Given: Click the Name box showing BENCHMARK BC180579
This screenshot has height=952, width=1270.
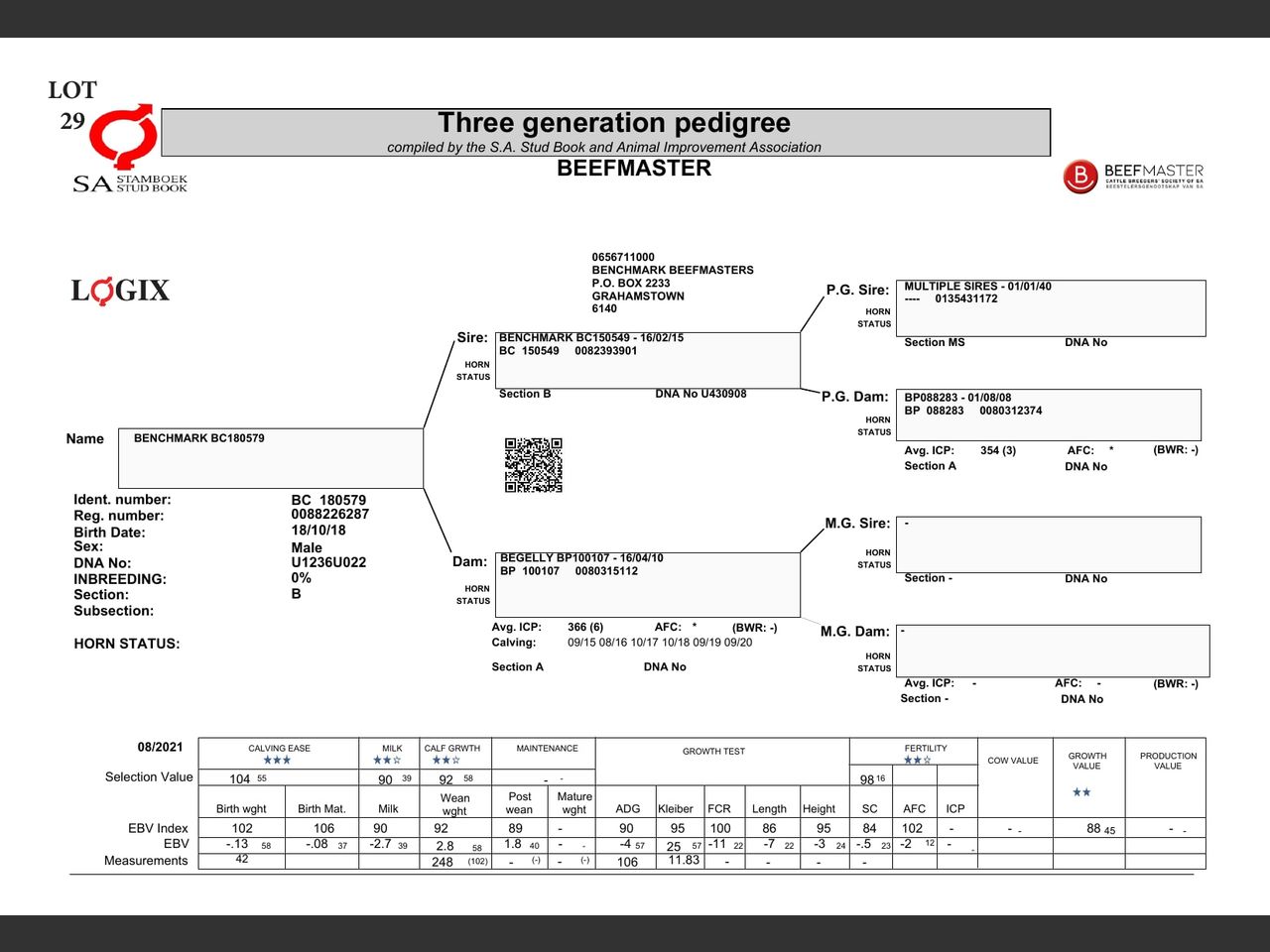Looking at the screenshot, I should coord(271,457).
